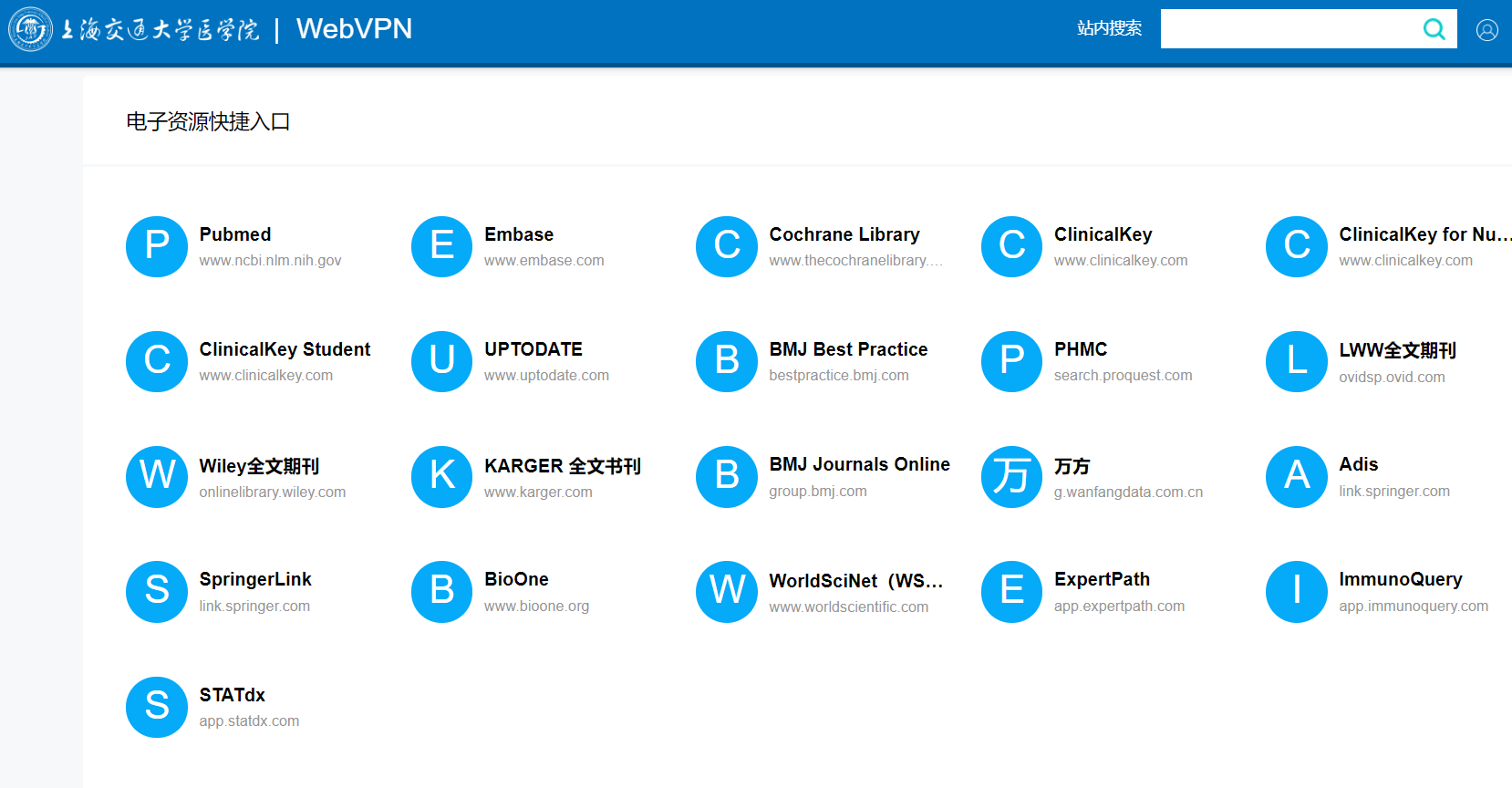This screenshot has height=788, width=1512.
Task: Open the Cochrane Library link
Action: pos(844,234)
